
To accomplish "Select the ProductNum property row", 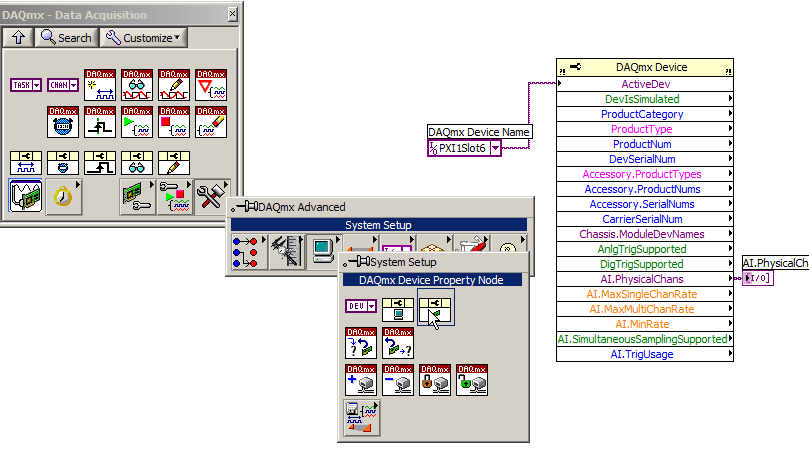I will 645,144.
